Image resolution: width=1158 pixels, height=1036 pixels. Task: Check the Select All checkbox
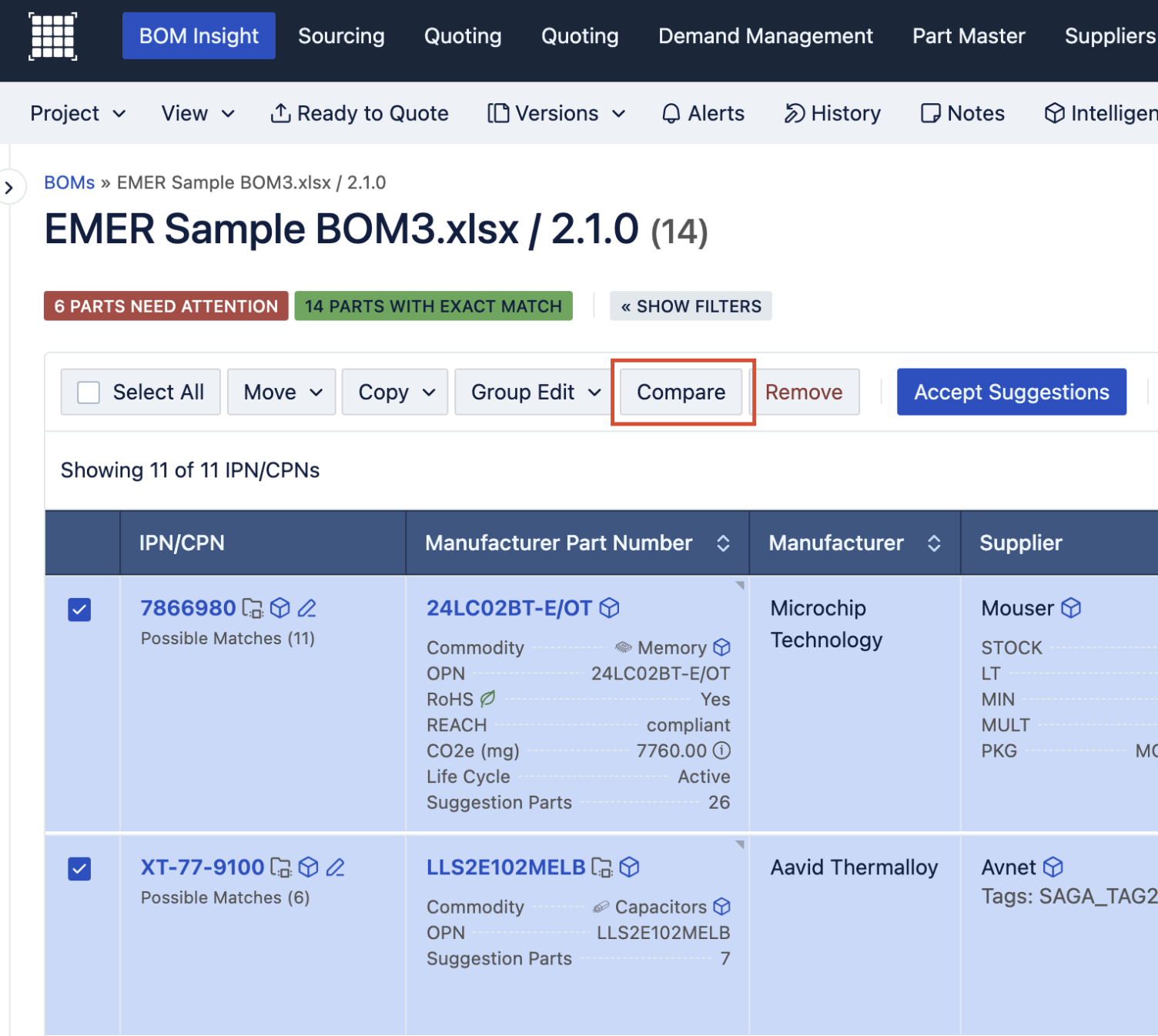(89, 393)
